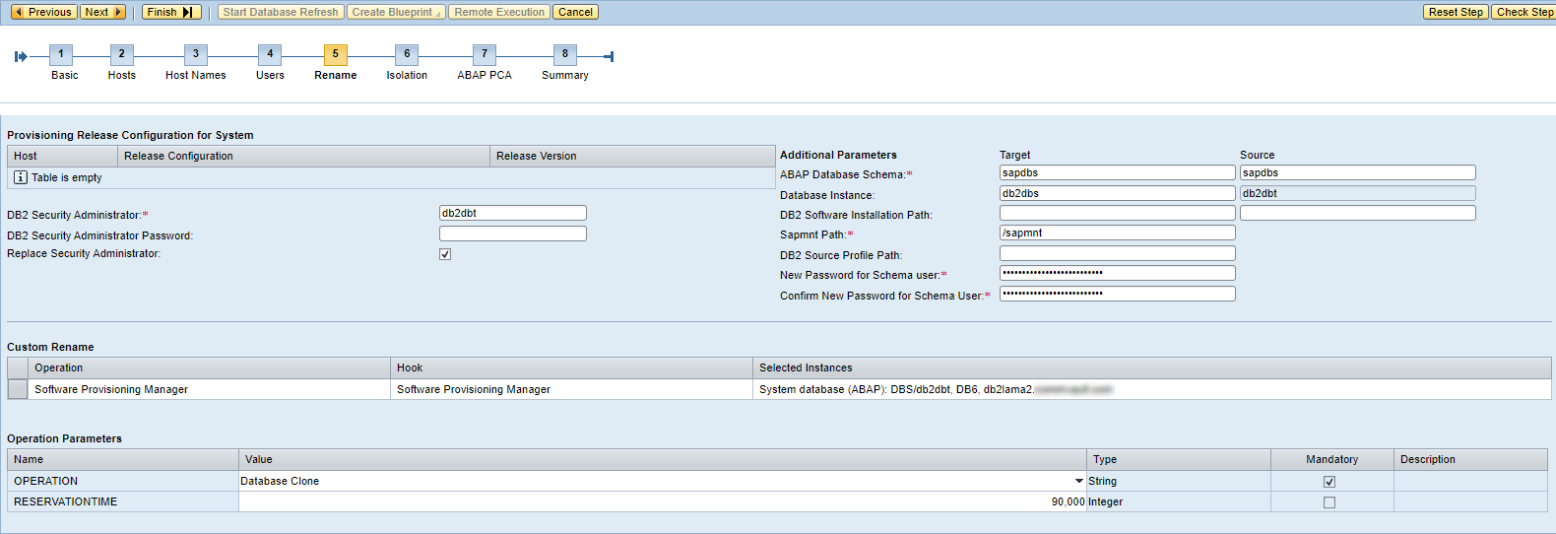The height and width of the screenshot is (534, 1556).
Task: Click Check Step button
Action: tap(1523, 12)
